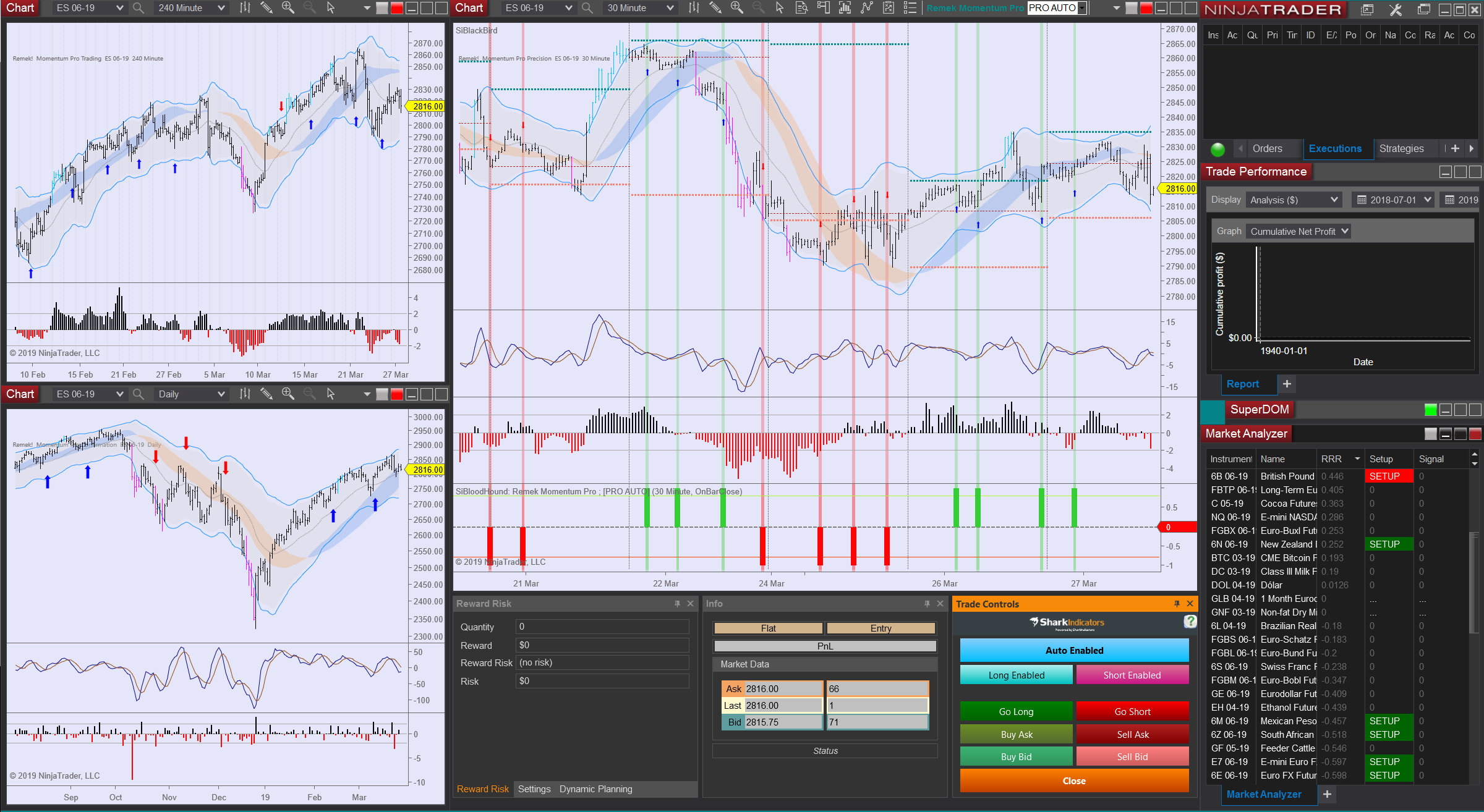Click Buy Ask button
The height and width of the screenshot is (812, 1484).
(x=1016, y=734)
